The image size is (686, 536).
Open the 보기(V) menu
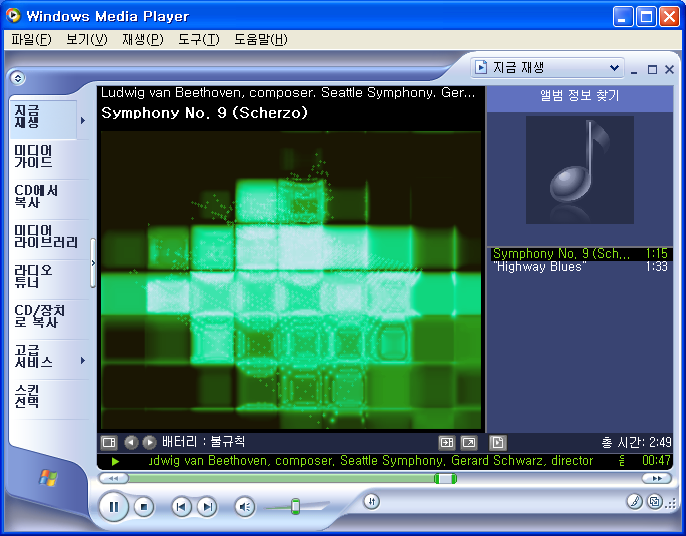[x=87, y=40]
